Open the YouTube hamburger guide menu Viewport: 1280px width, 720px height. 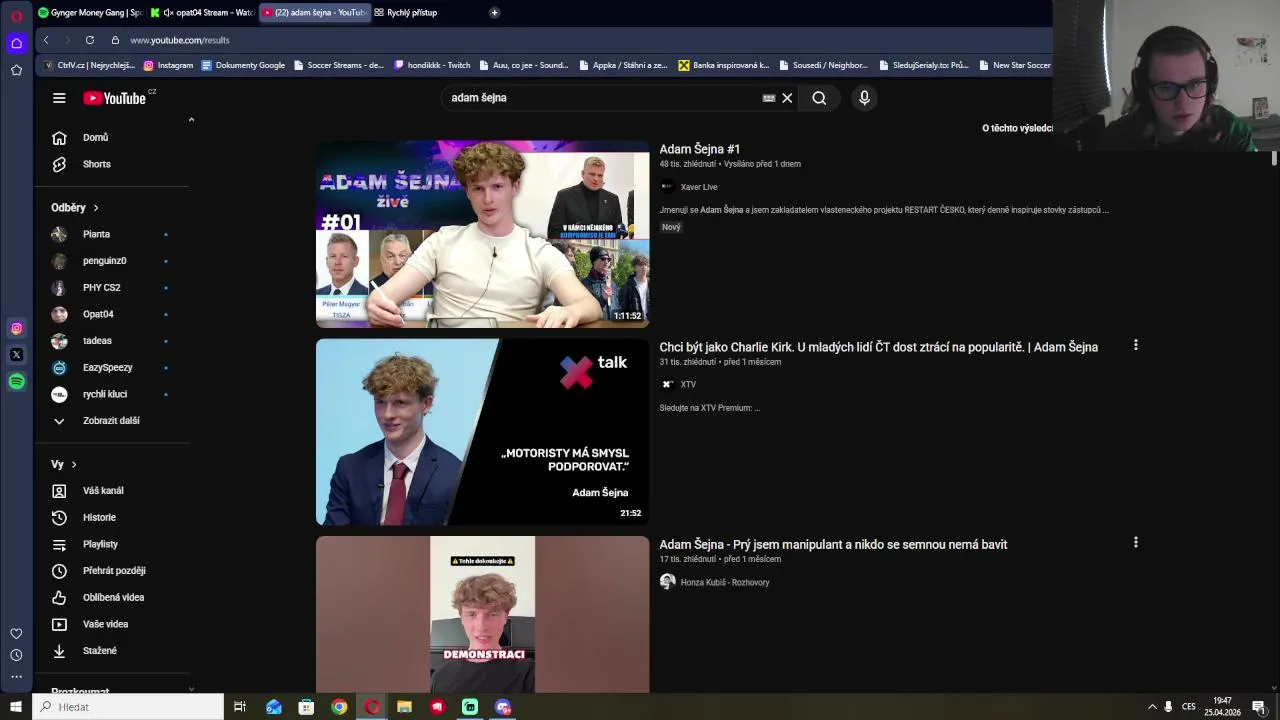[59, 98]
